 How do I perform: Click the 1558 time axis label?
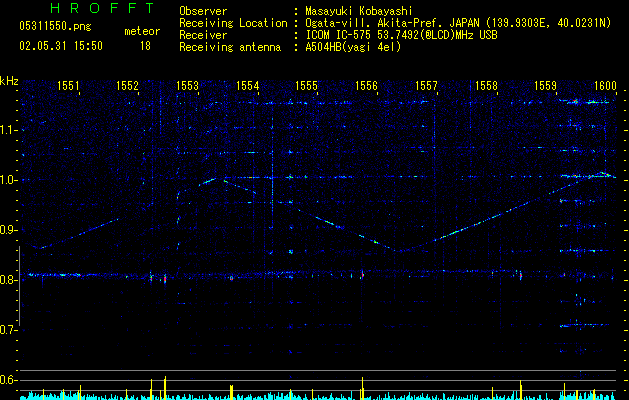coord(486,86)
